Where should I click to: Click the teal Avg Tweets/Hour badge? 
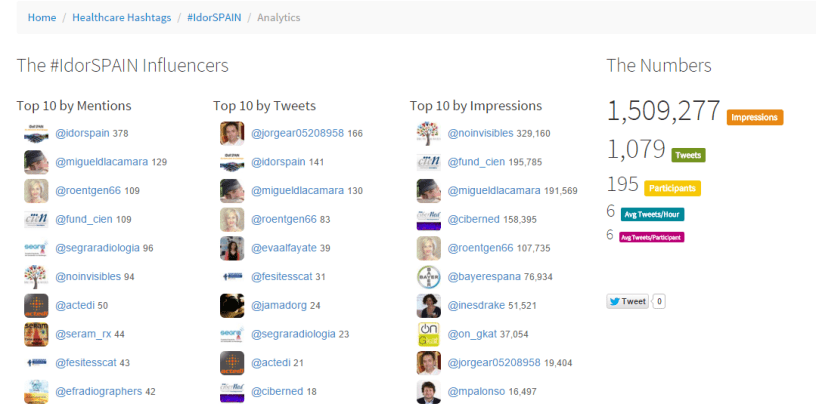[x=652, y=214]
